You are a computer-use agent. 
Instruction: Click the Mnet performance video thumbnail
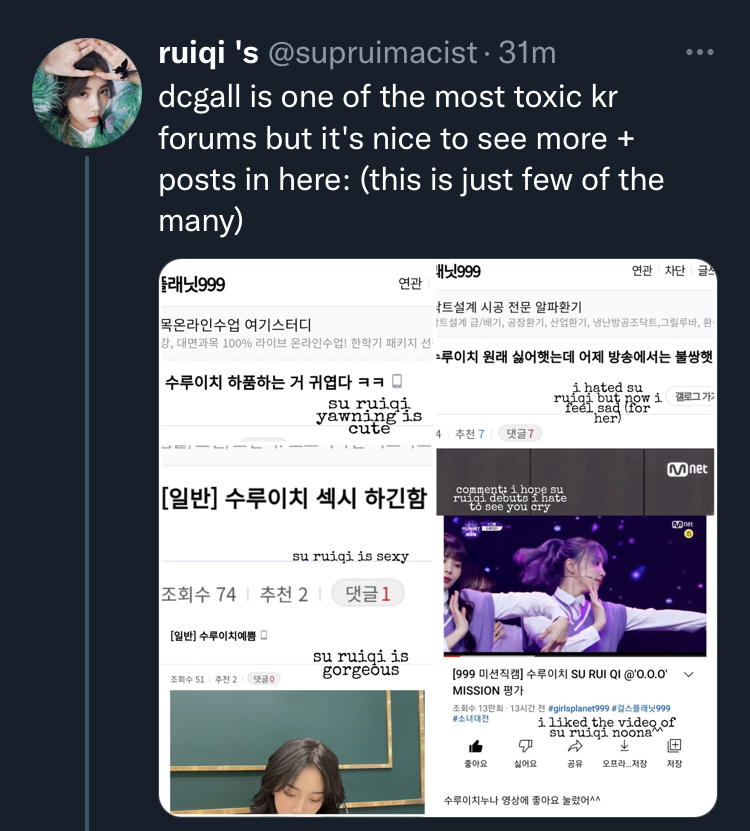point(575,586)
